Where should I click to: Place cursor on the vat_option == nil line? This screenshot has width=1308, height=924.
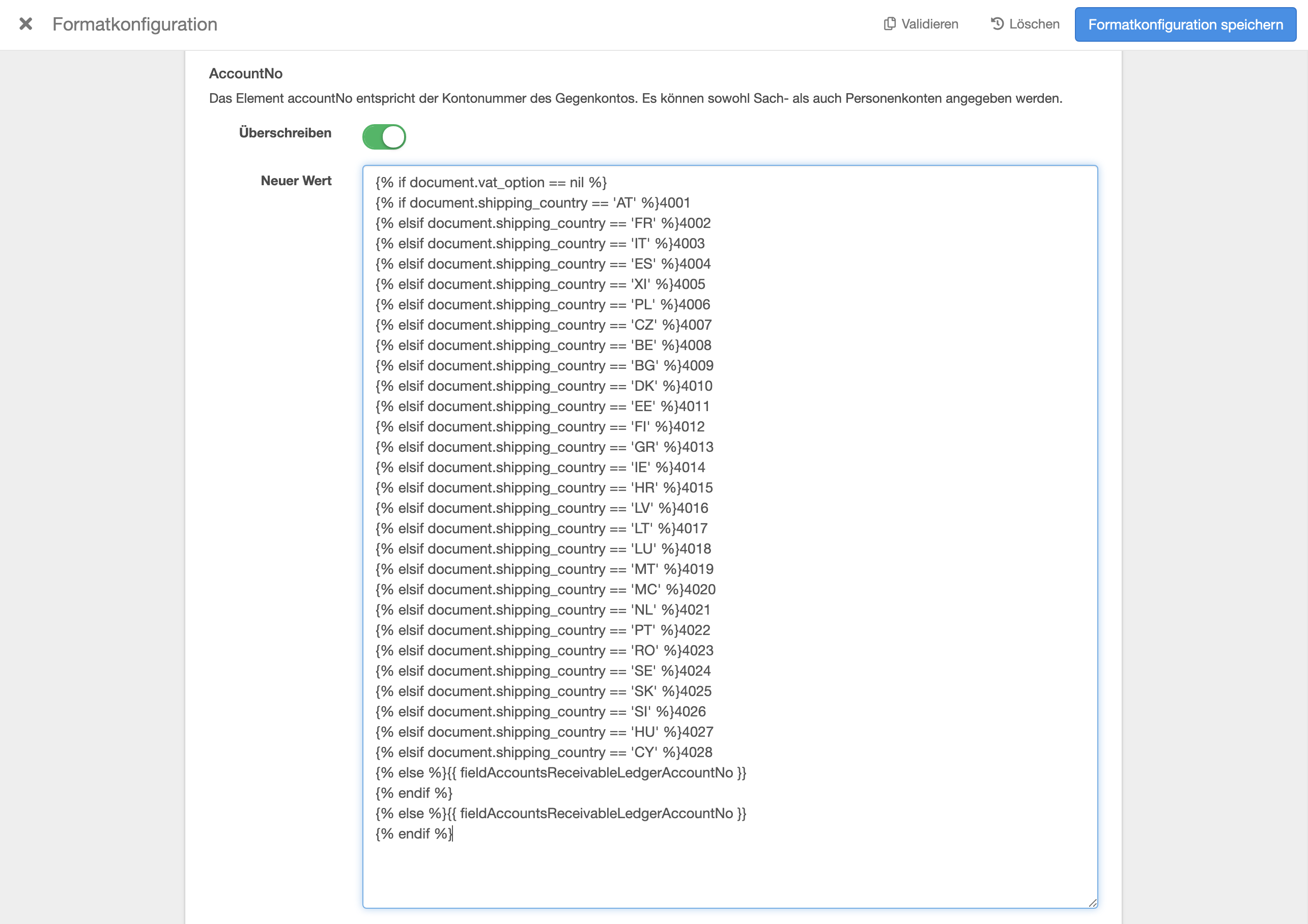[491, 182]
